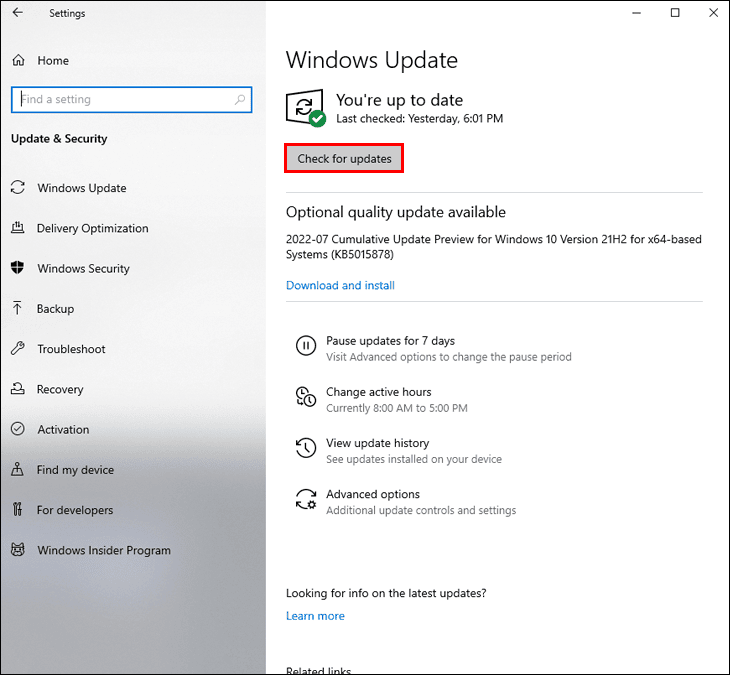Image resolution: width=730 pixels, height=675 pixels.
Task: Select the Backup arrow icon in sidebar
Action: pos(18,309)
